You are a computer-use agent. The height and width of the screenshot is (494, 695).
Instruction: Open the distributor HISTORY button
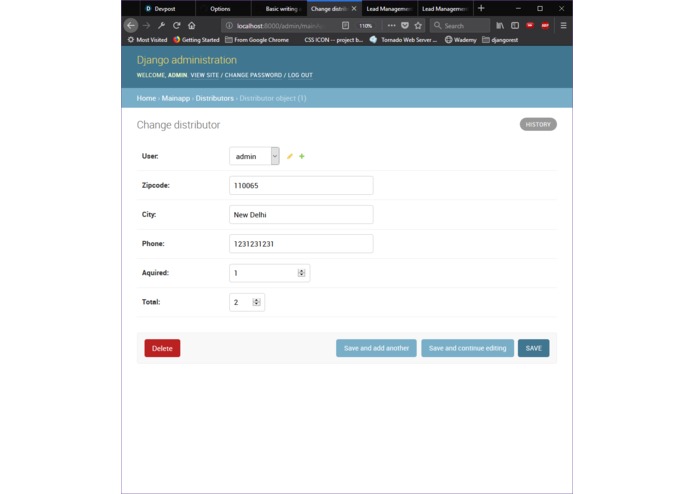point(538,124)
